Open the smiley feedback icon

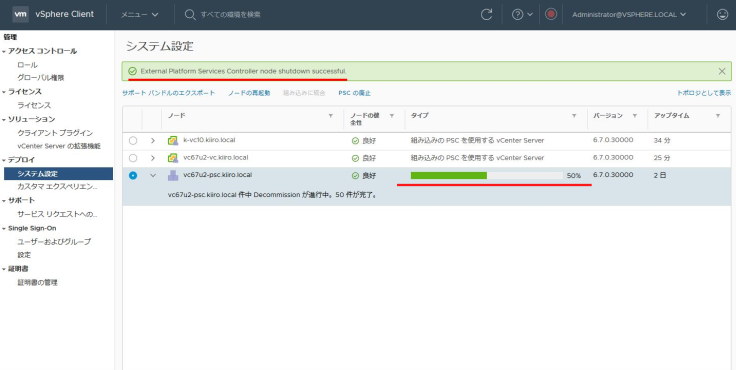(722, 15)
